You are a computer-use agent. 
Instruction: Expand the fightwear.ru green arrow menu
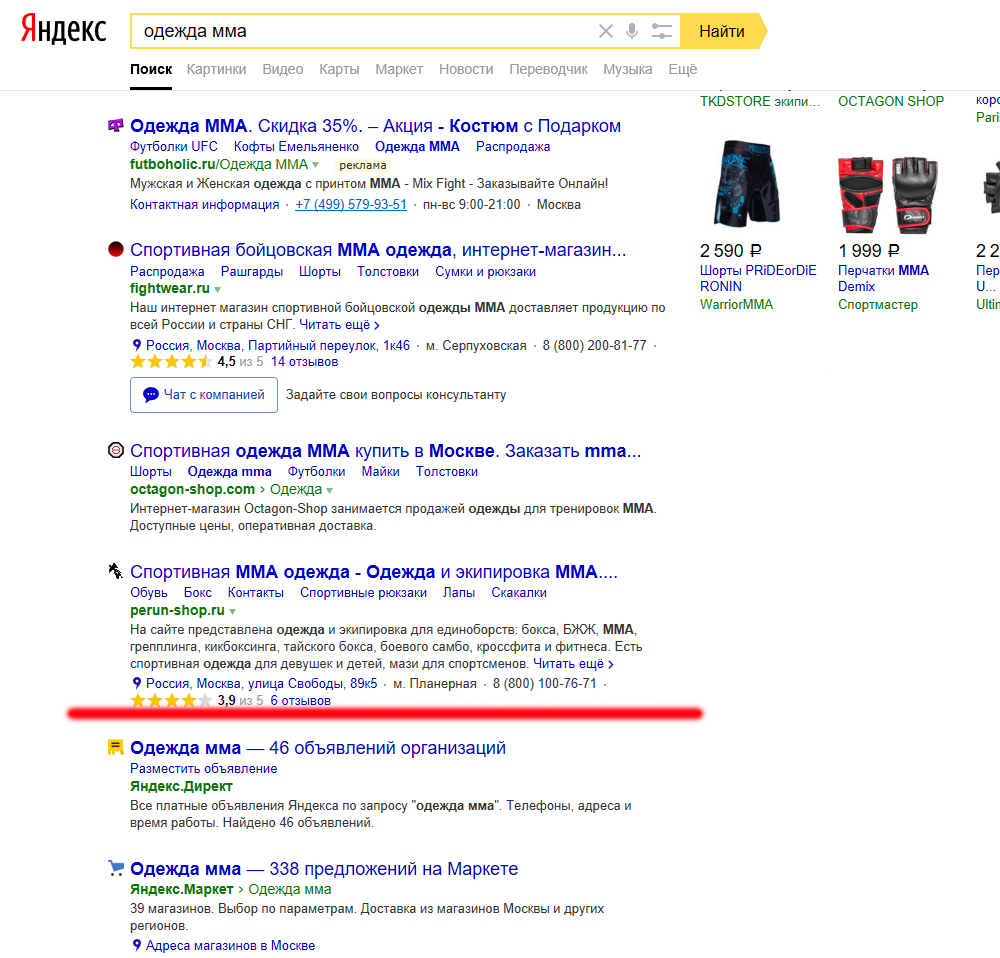[x=217, y=290]
